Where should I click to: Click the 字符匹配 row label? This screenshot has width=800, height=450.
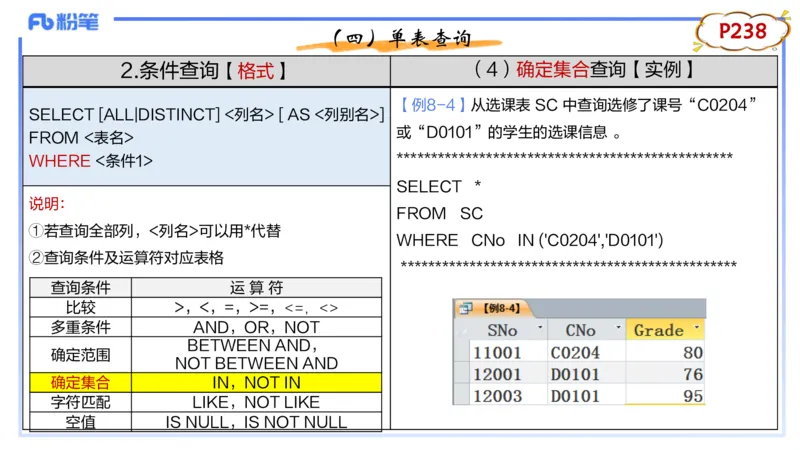tap(81, 402)
